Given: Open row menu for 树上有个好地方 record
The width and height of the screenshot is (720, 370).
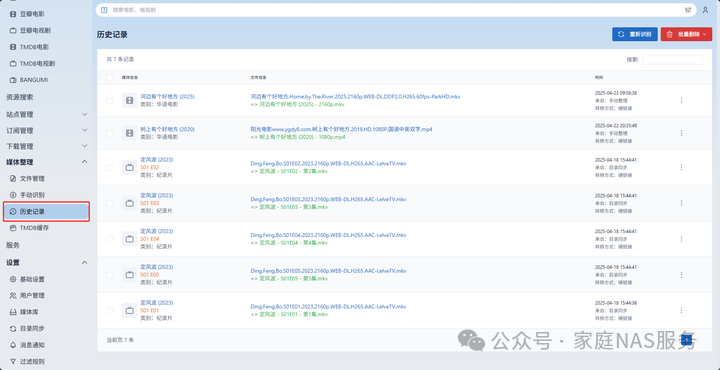Looking at the screenshot, I should point(681,133).
